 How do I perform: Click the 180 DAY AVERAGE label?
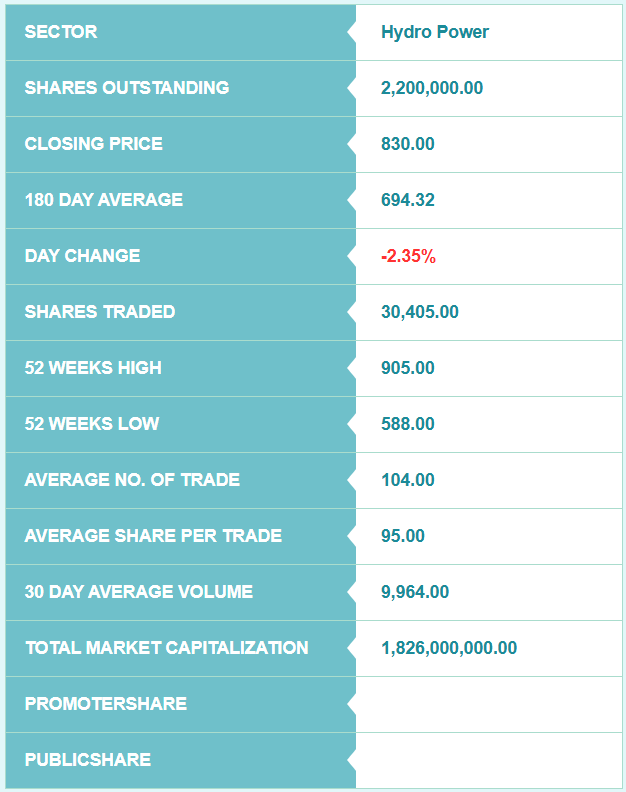tap(104, 200)
